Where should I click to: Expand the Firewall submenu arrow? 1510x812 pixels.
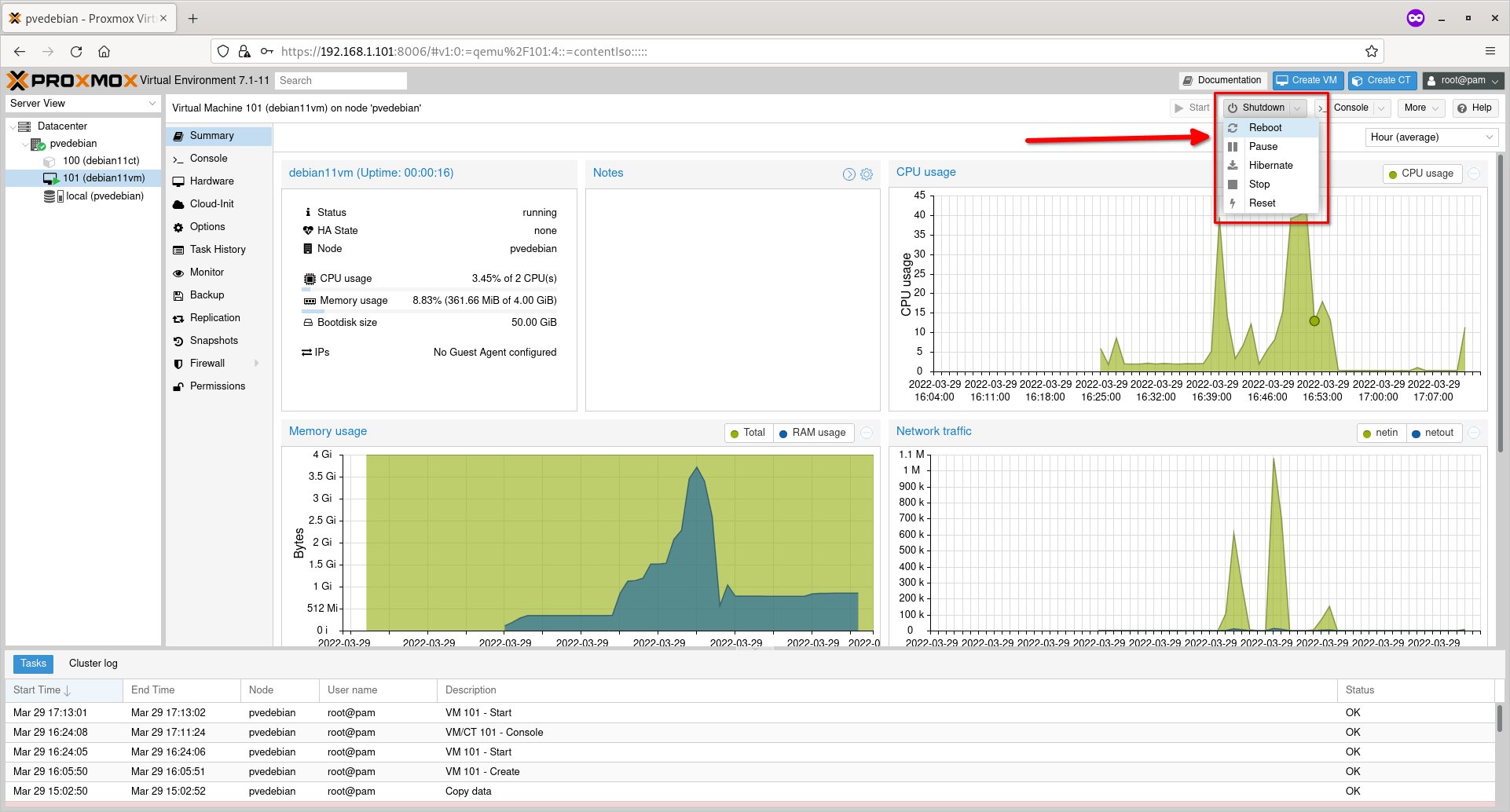pyautogui.click(x=257, y=364)
